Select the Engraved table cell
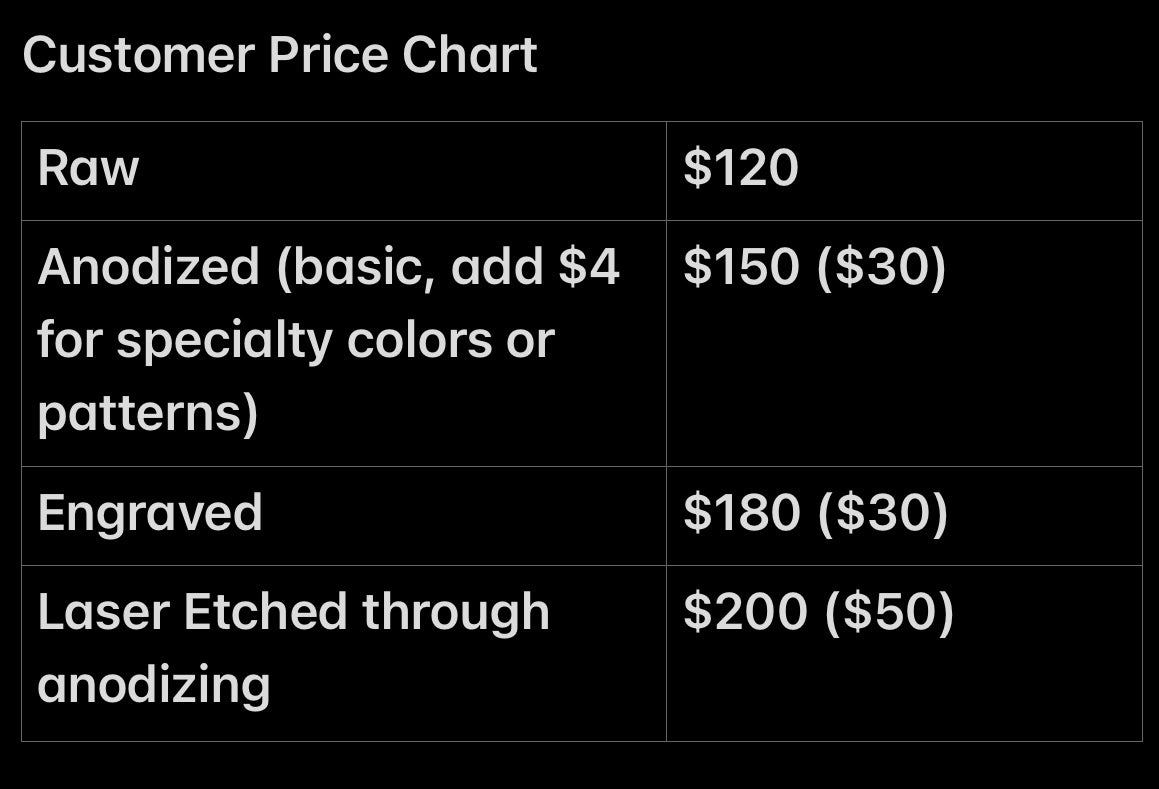 click(344, 516)
